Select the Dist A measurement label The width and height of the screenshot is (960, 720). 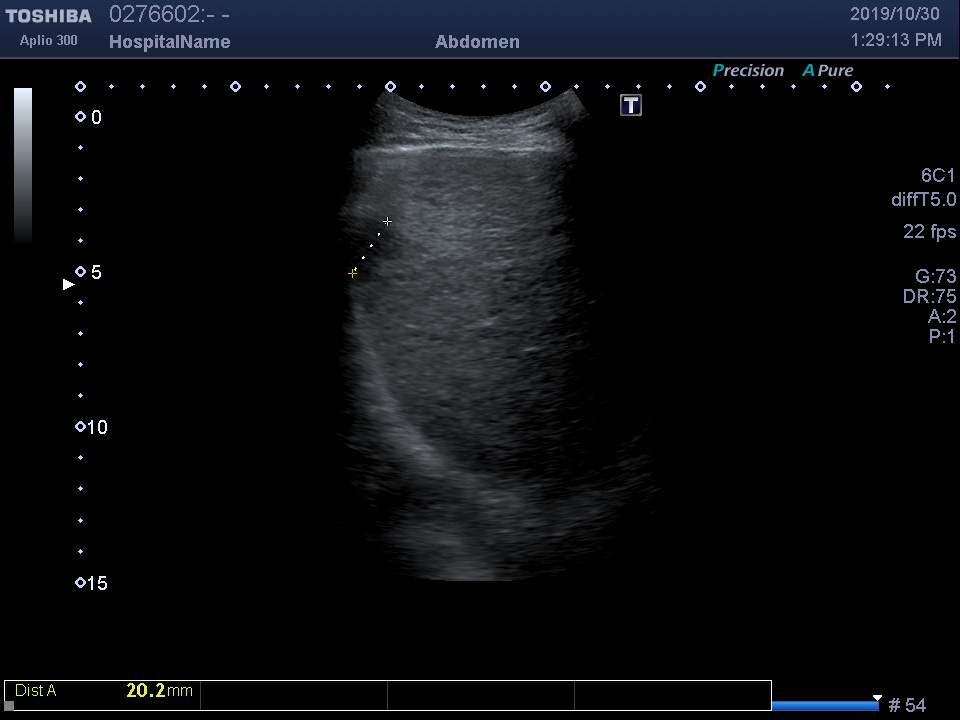(x=36, y=690)
